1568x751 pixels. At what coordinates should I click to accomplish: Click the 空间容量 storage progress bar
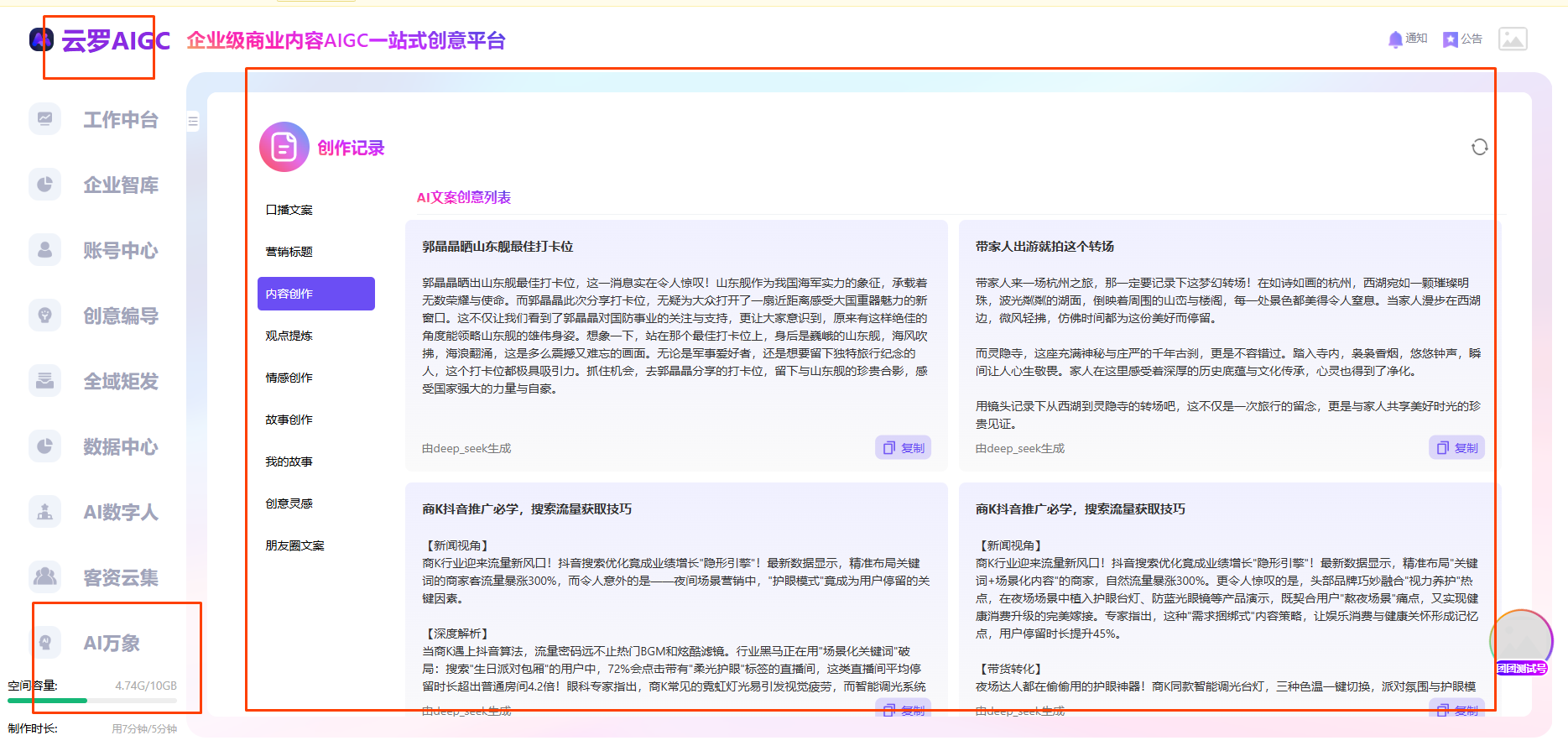92,700
